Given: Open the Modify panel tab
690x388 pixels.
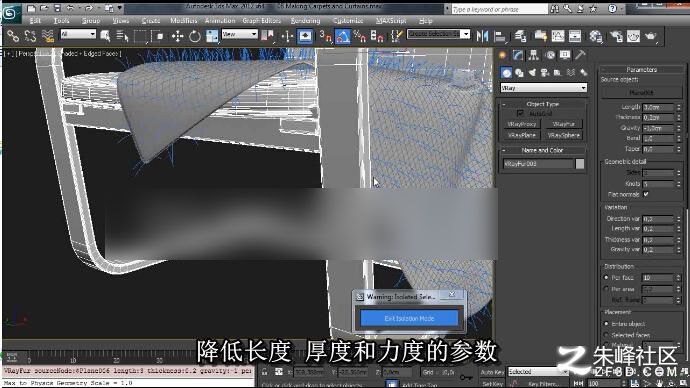Looking at the screenshot, I should pos(518,55).
